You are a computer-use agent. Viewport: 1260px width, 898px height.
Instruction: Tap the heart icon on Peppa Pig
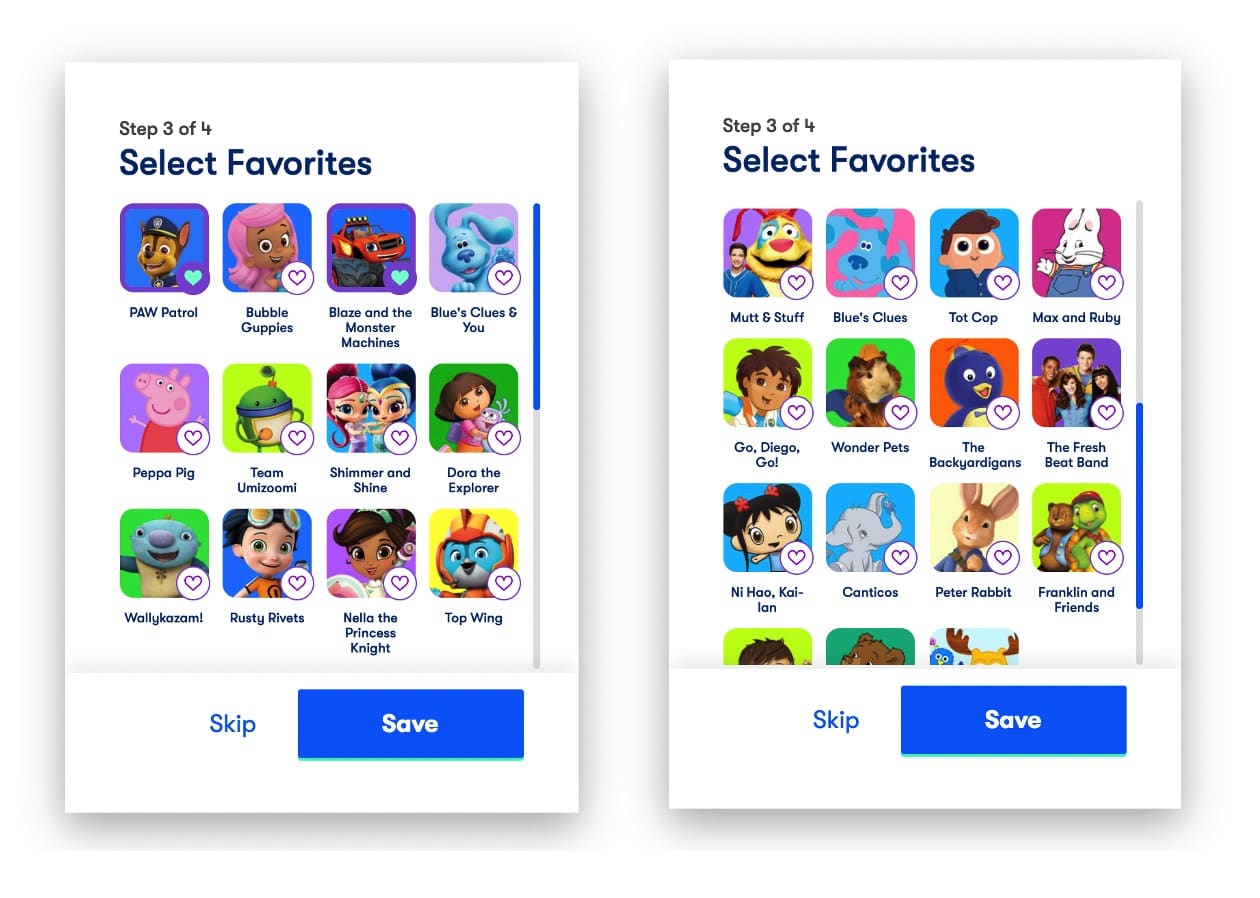(193, 437)
